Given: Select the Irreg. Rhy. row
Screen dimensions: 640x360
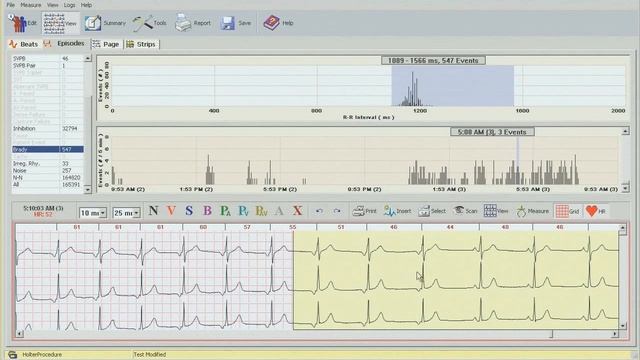Looking at the screenshot, I should (48, 163).
